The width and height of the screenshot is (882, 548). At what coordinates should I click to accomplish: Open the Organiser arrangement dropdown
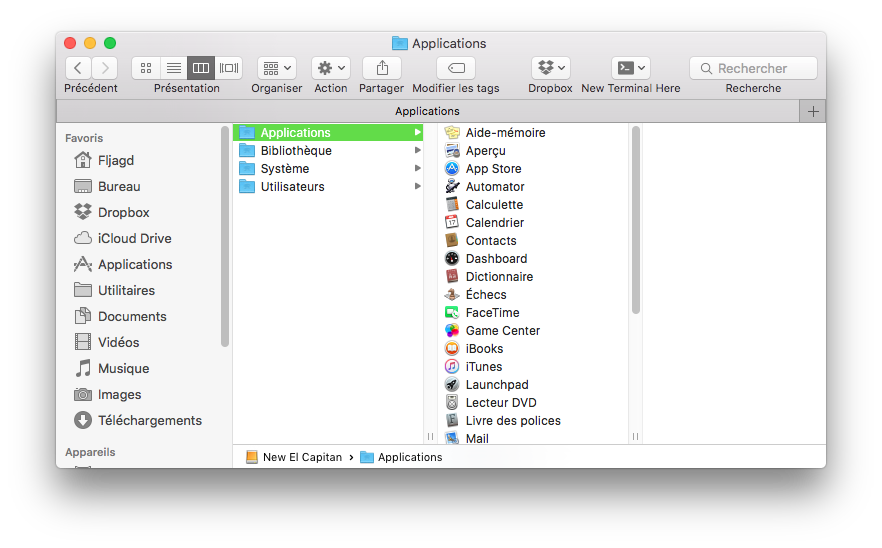point(277,68)
